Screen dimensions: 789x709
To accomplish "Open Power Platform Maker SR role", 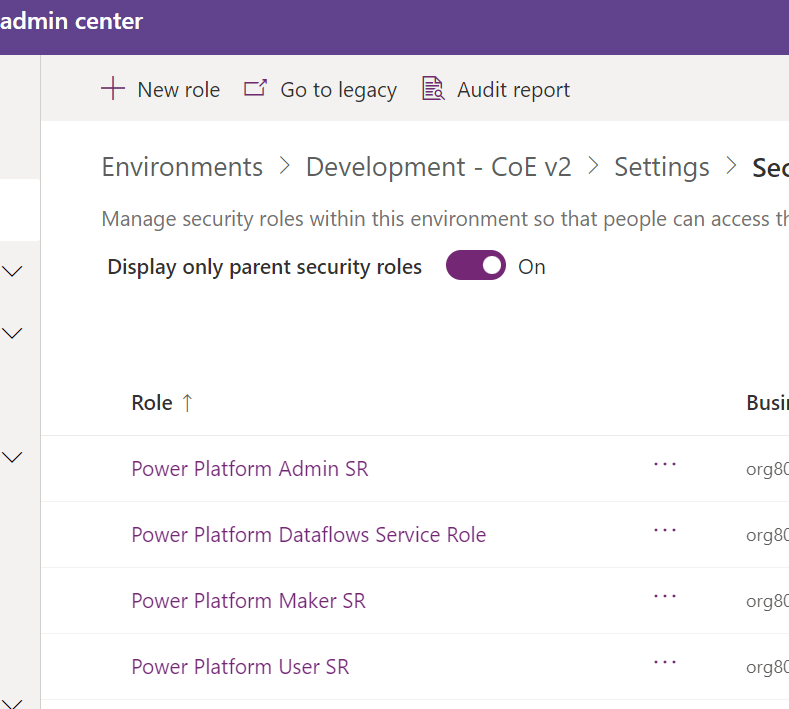I will click(x=248, y=601).
